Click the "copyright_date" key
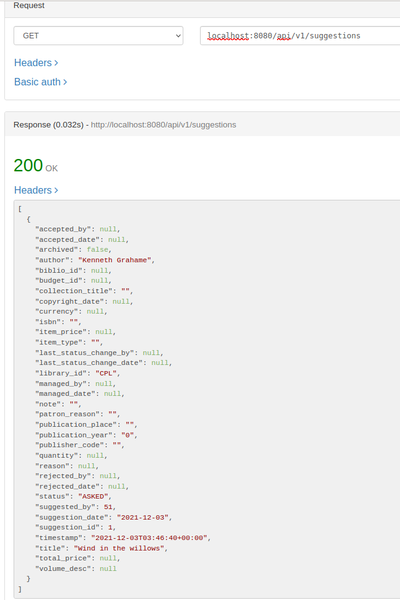The width and height of the screenshot is (400, 600). 72,302
